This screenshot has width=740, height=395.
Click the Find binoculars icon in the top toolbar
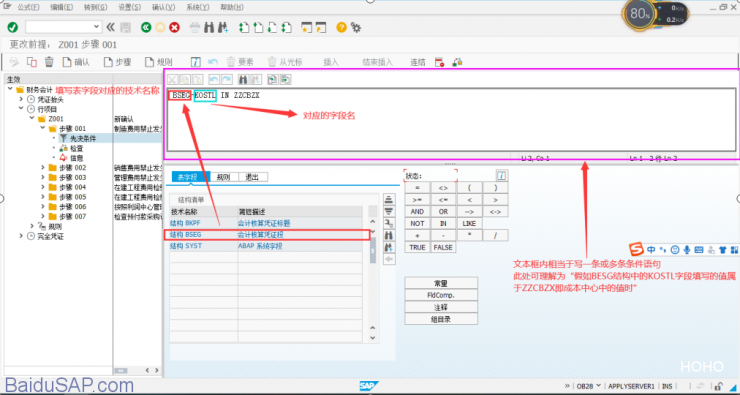pos(209,27)
